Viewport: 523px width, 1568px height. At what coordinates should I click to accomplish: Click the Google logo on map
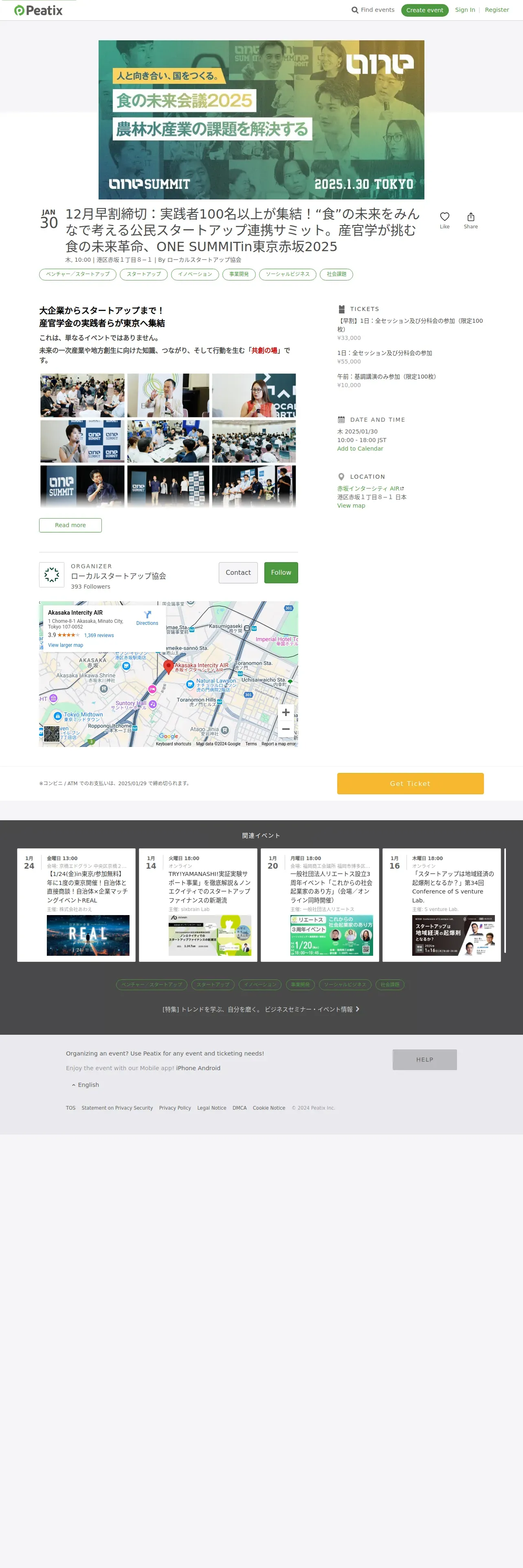169,736
